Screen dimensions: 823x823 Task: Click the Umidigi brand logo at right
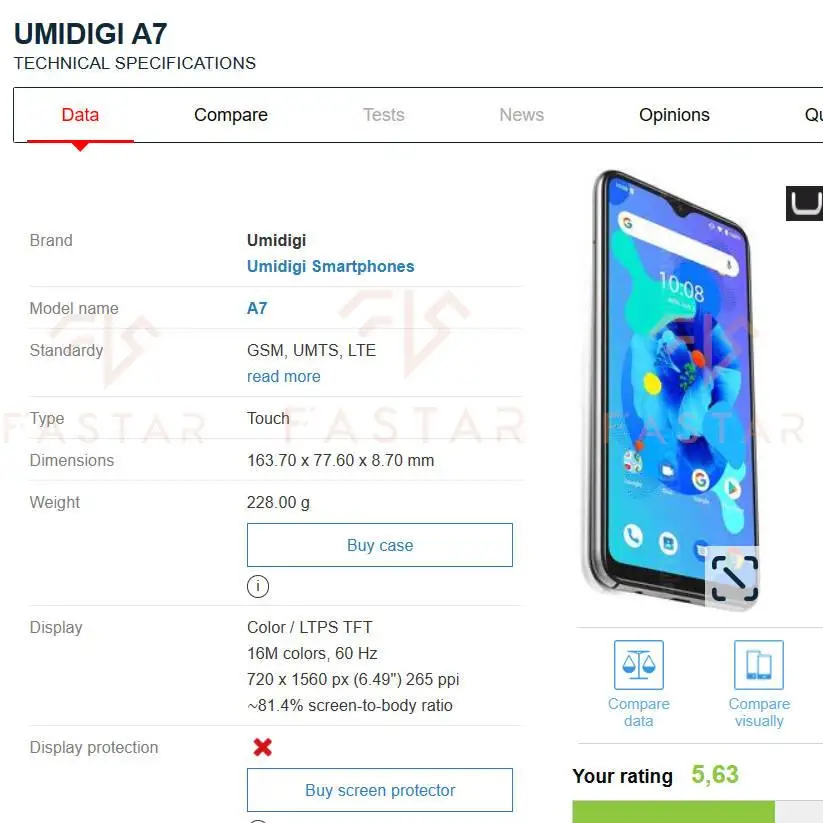804,203
